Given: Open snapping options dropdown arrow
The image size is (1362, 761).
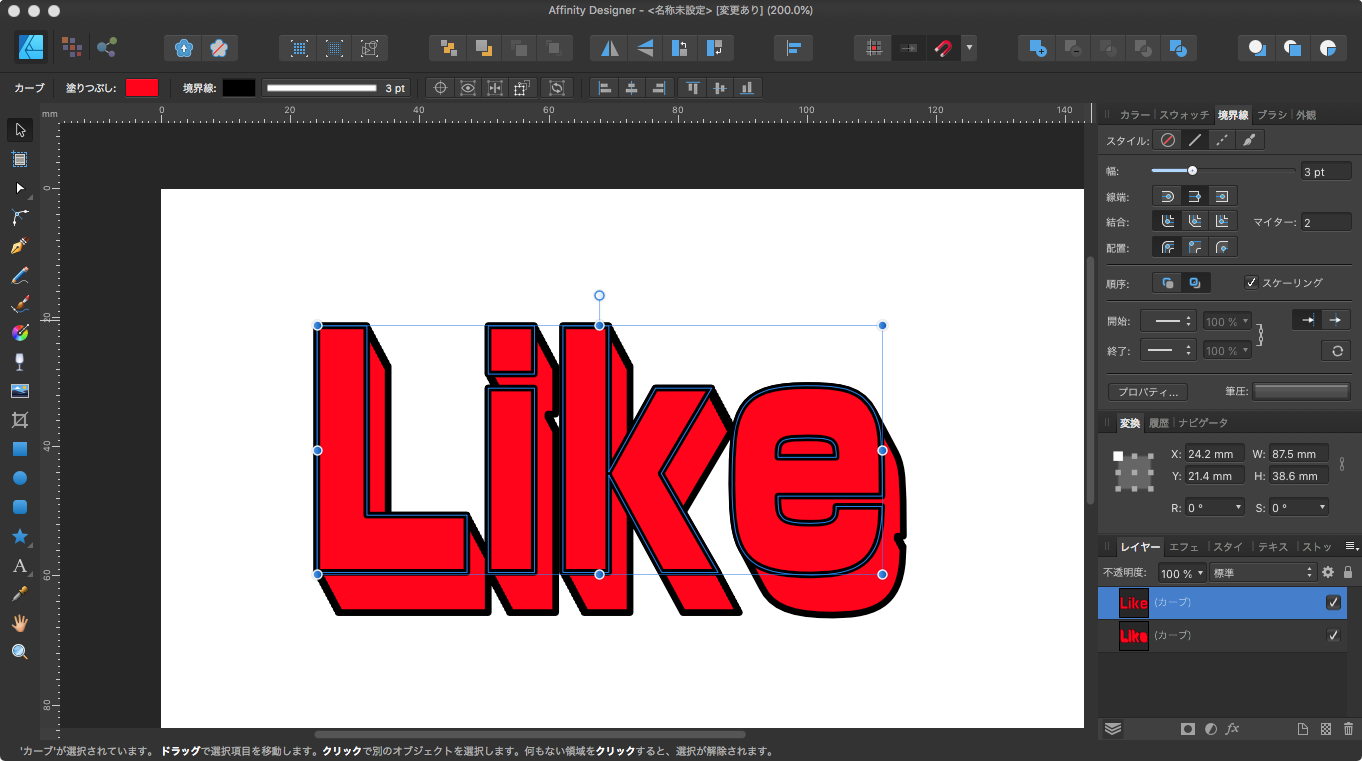Looking at the screenshot, I should click(x=969, y=48).
